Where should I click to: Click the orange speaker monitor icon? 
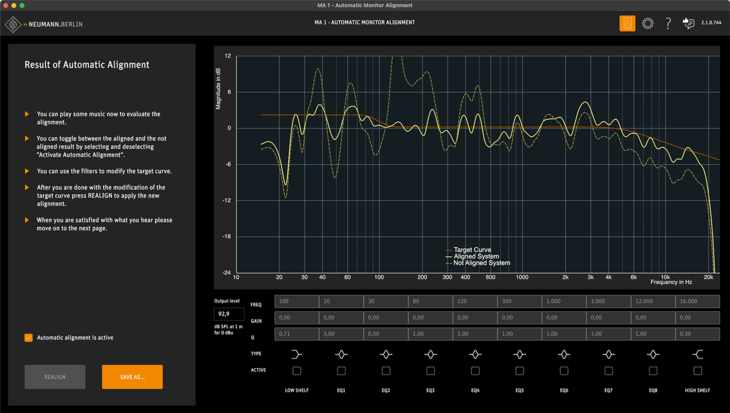[627, 23]
